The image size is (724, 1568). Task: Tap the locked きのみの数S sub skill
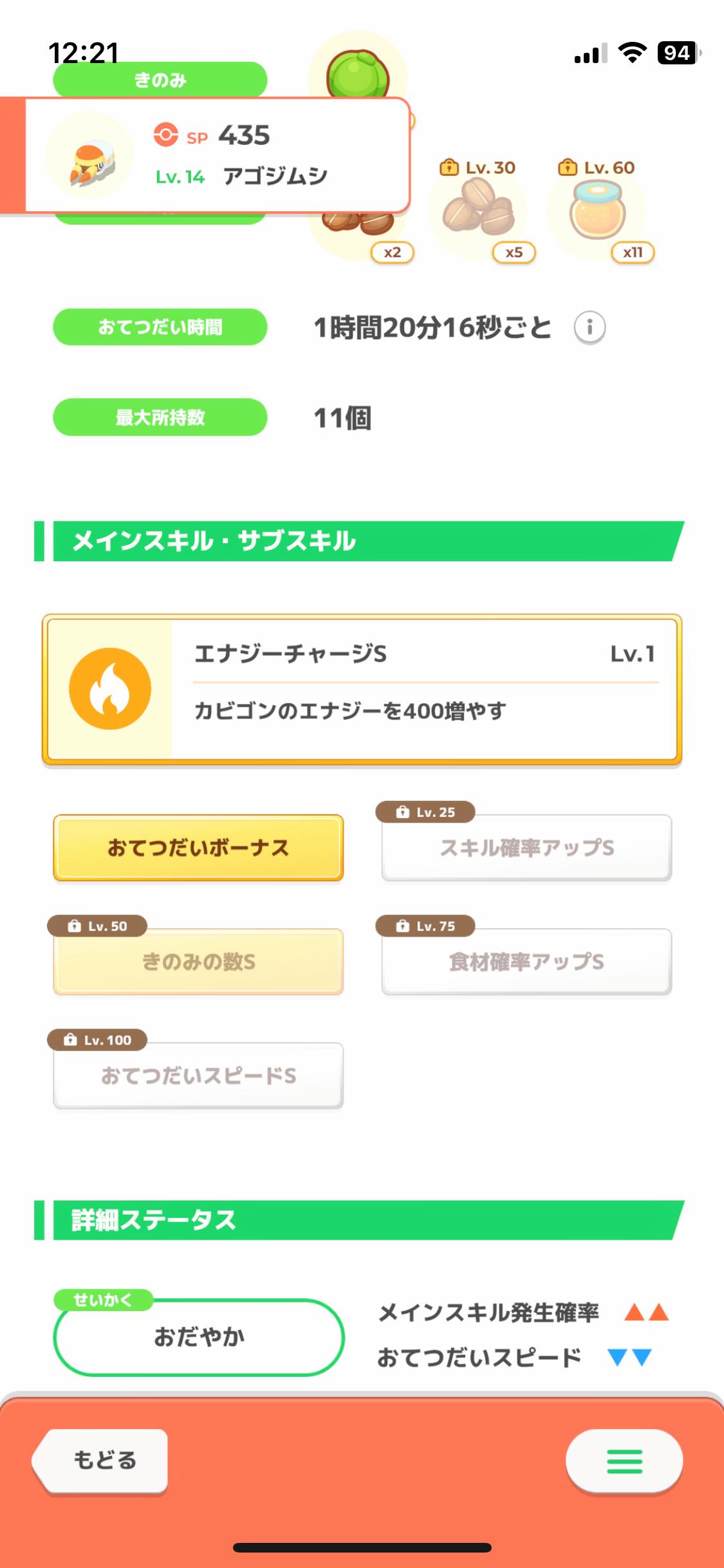[198, 962]
